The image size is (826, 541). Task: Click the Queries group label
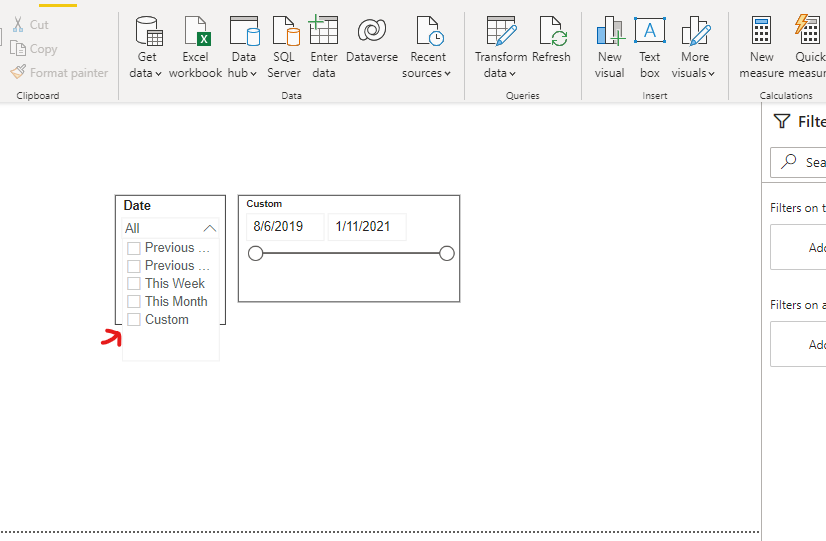pyautogui.click(x=523, y=95)
